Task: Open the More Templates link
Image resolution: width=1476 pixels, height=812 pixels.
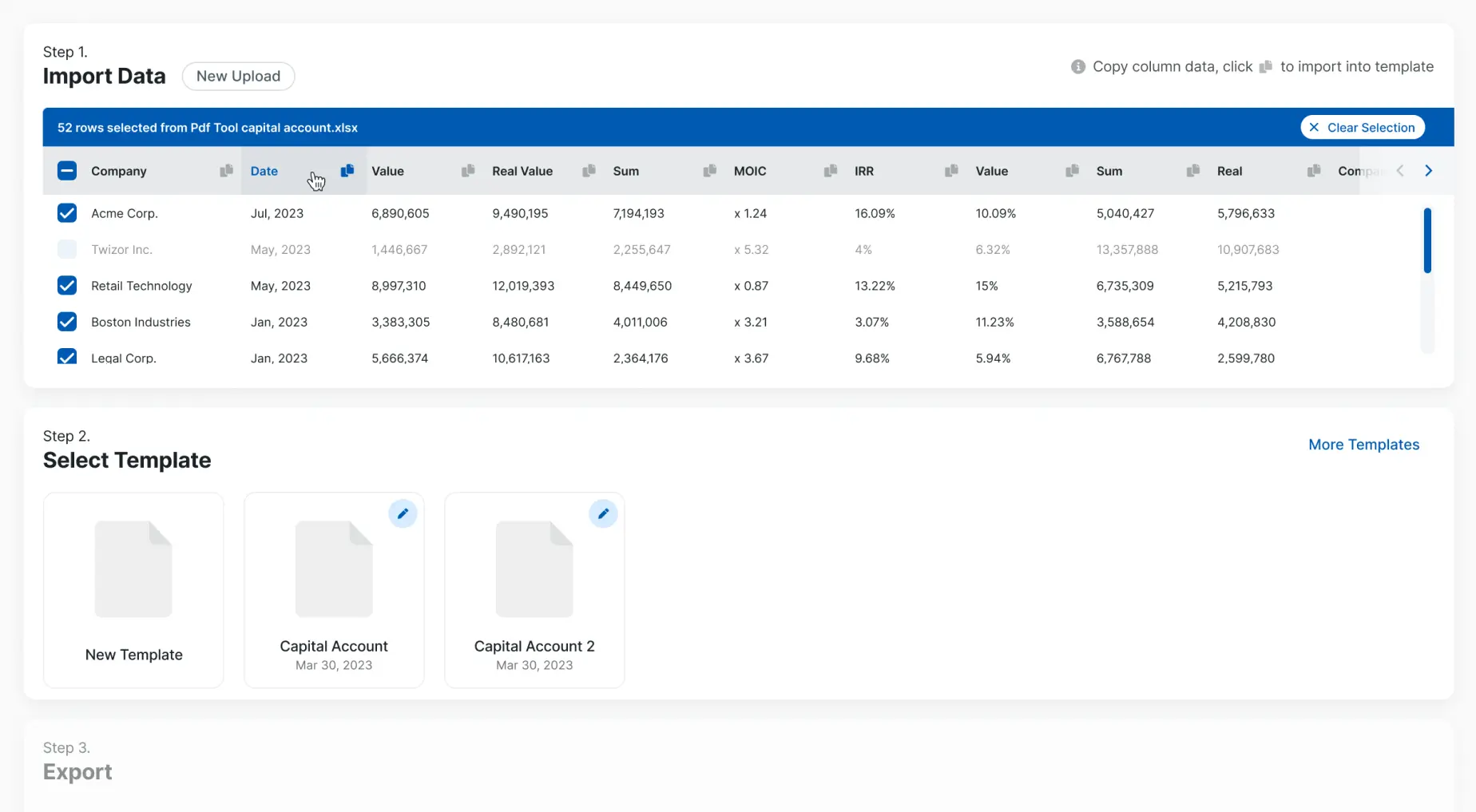Action: point(1363,445)
